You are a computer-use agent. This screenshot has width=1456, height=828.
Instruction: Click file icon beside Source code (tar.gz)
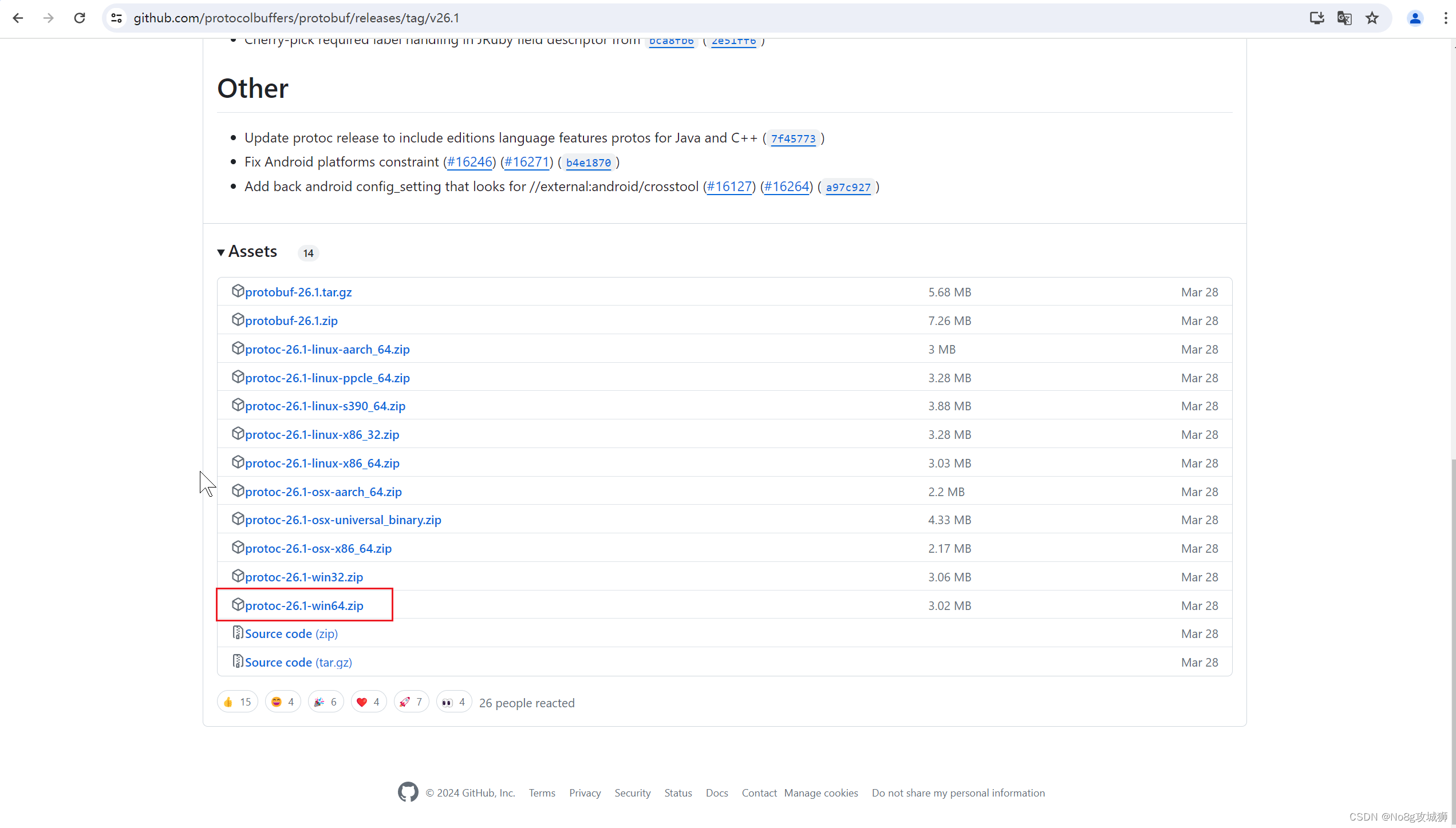click(238, 661)
